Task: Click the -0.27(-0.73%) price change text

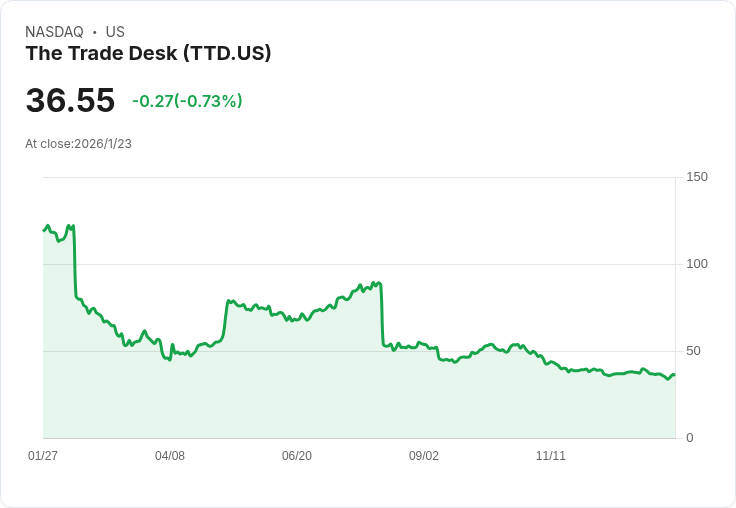Action: 187,101
